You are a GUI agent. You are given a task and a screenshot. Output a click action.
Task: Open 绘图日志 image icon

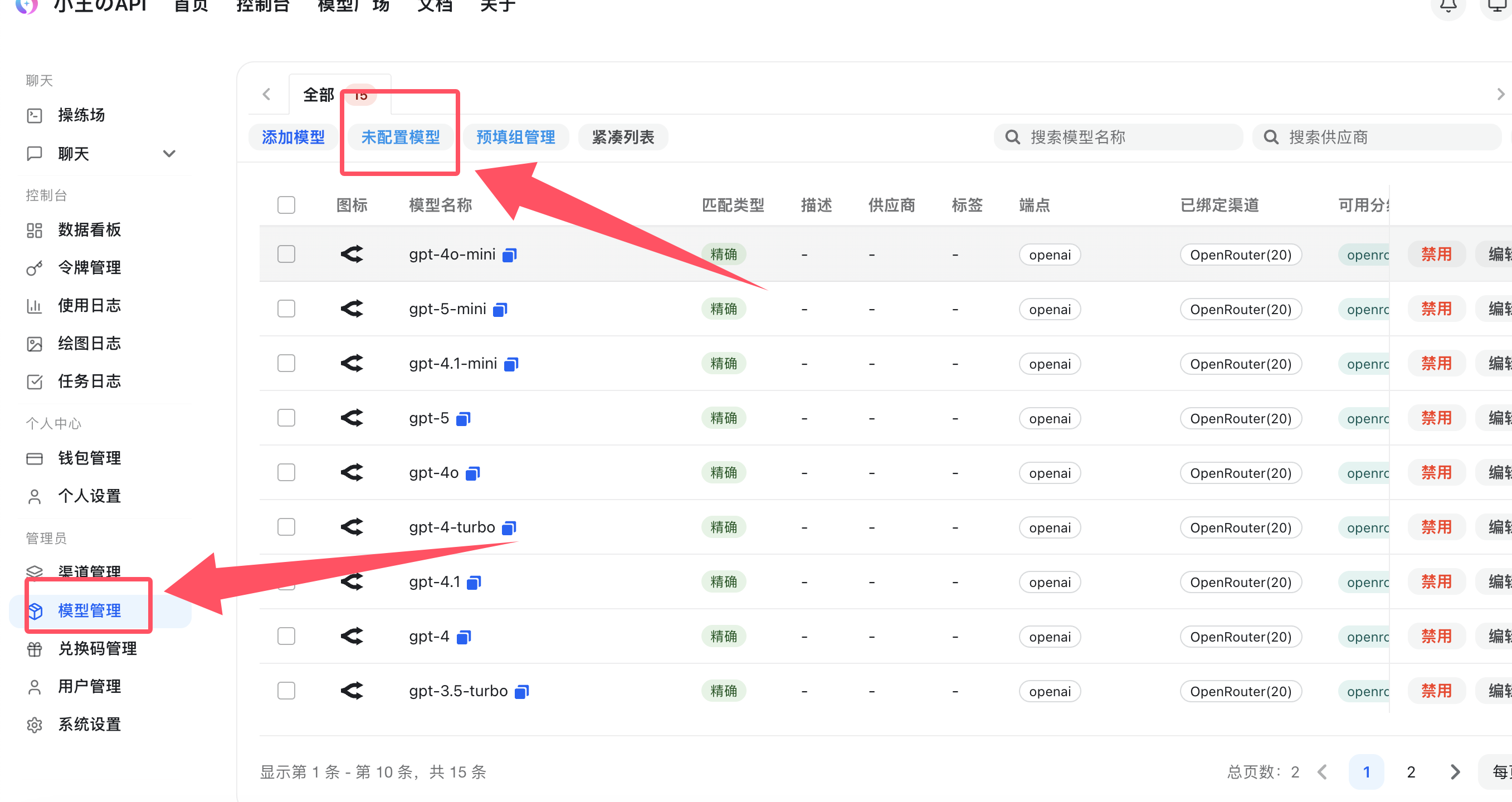[35, 344]
